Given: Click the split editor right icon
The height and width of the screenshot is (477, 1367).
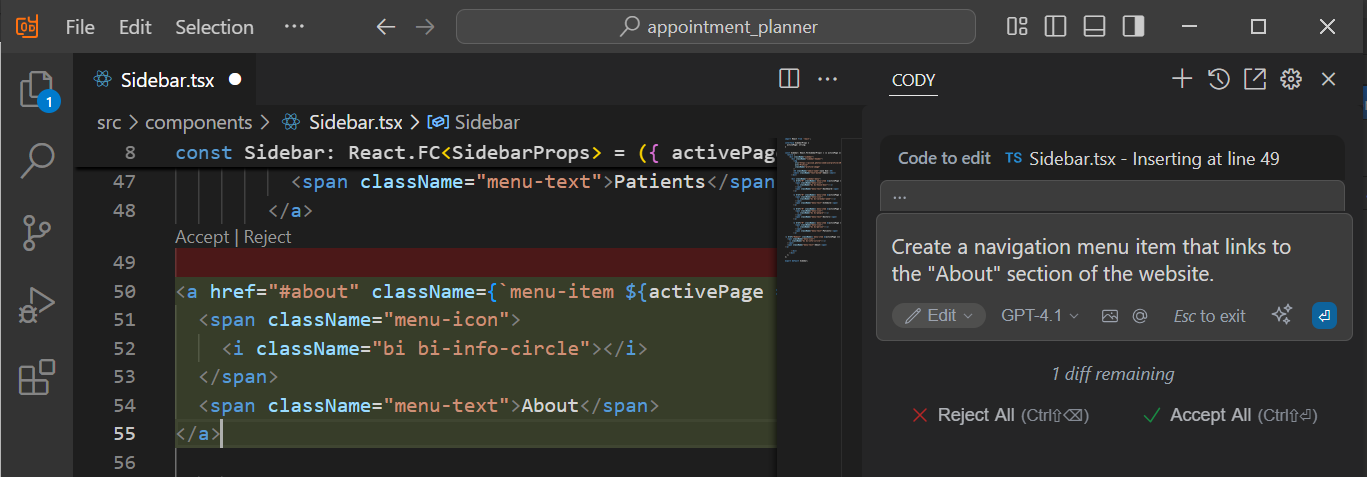Looking at the screenshot, I should (x=789, y=79).
